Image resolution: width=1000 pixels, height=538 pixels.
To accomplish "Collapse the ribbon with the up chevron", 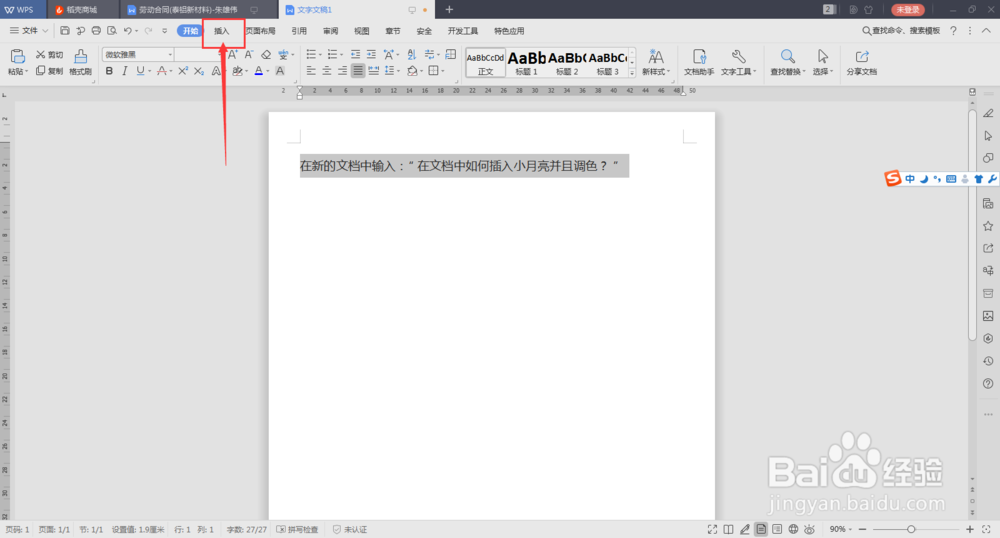I will [986, 31].
